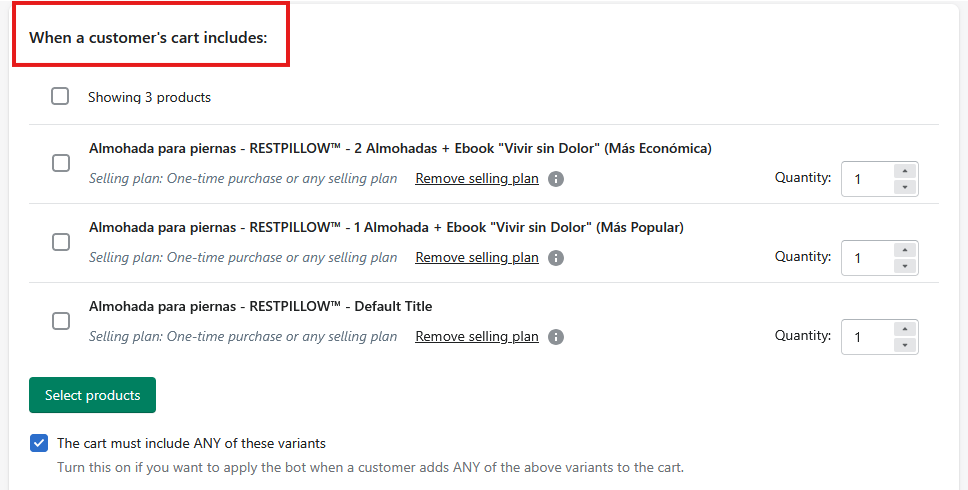Click info icon for 2 Almohadas variant
Image resolution: width=968 pixels, height=490 pixels.
pos(556,179)
